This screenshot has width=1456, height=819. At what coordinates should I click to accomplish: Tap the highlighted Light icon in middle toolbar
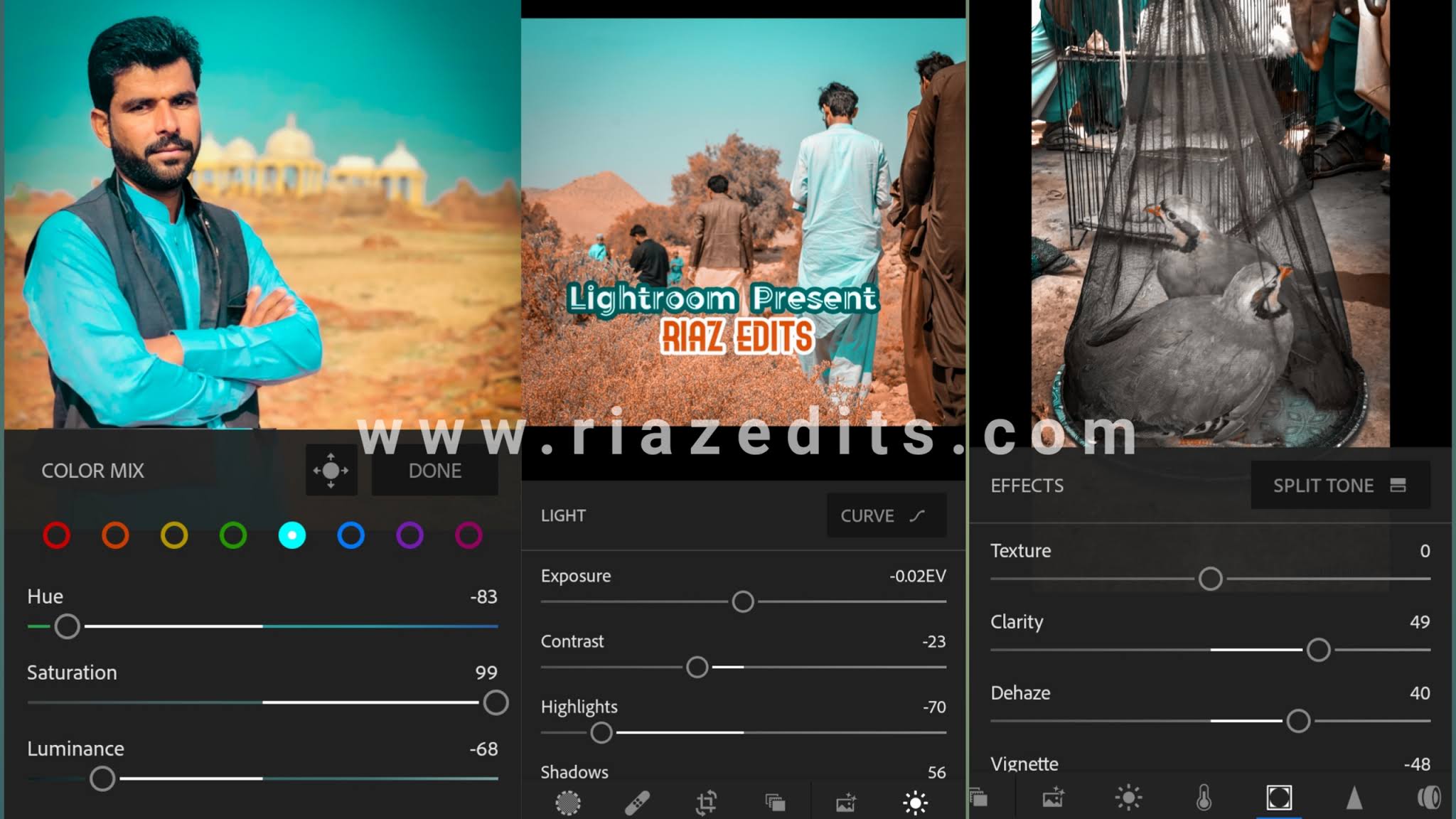coord(915,803)
